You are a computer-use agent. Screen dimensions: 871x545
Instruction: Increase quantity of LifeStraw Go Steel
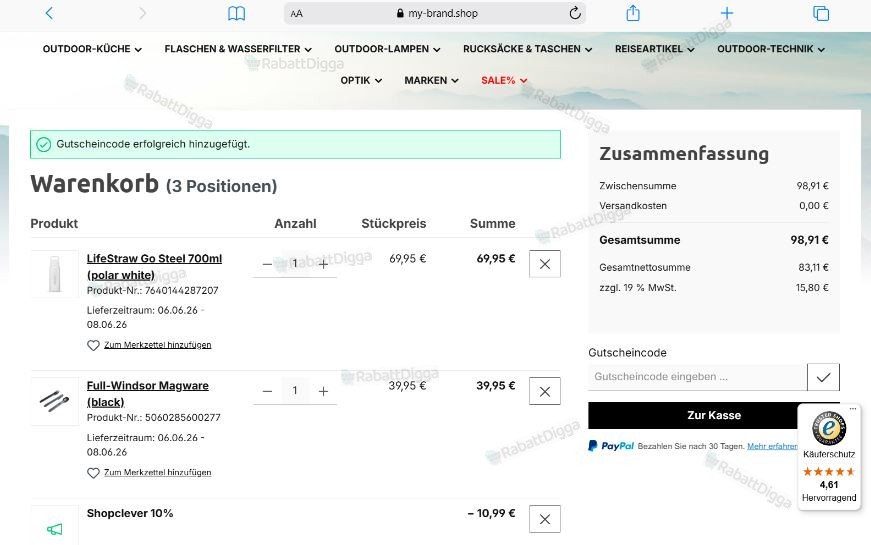click(x=323, y=264)
